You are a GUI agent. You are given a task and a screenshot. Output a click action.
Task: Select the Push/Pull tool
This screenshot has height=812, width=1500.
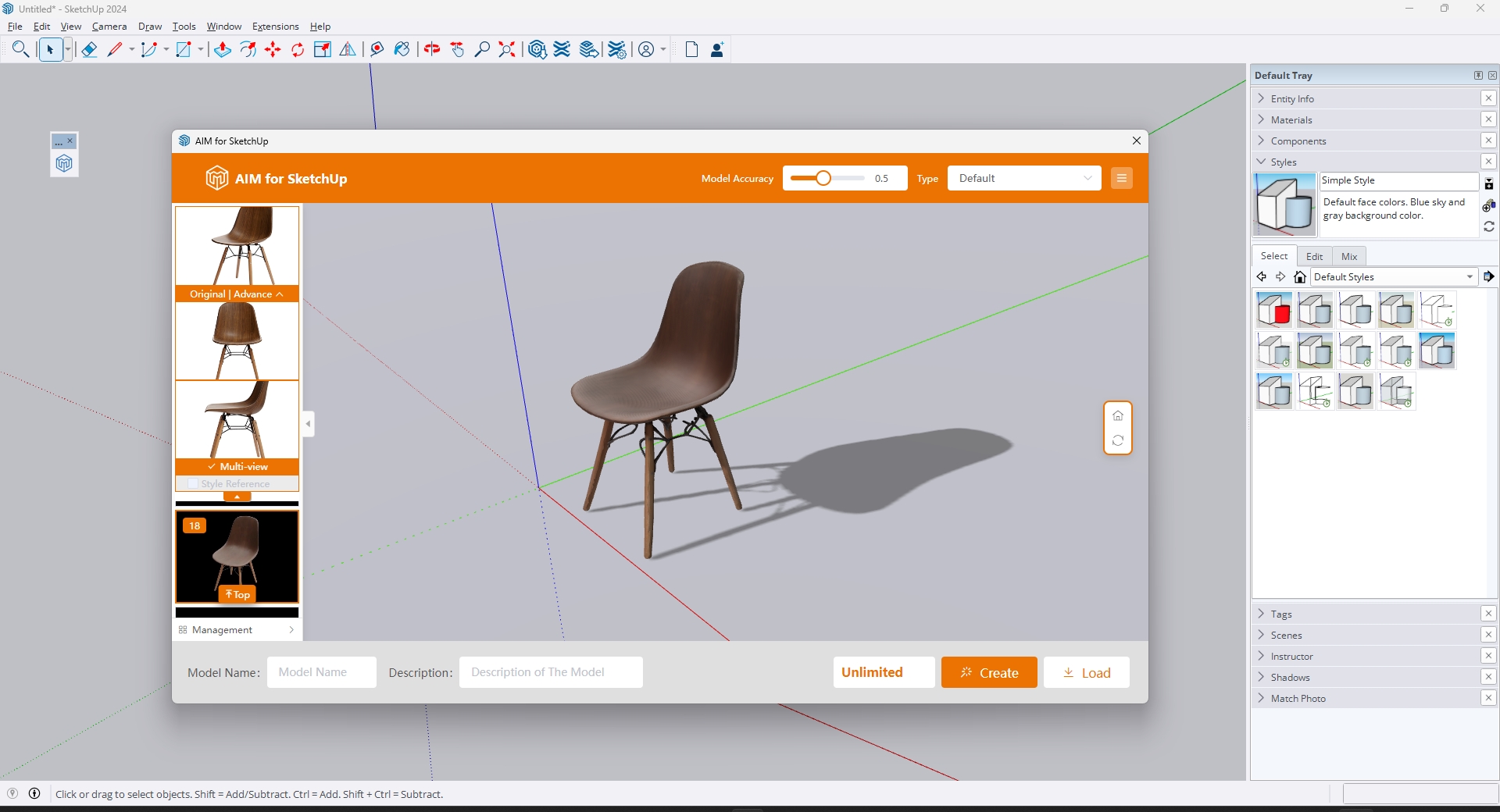[222, 50]
